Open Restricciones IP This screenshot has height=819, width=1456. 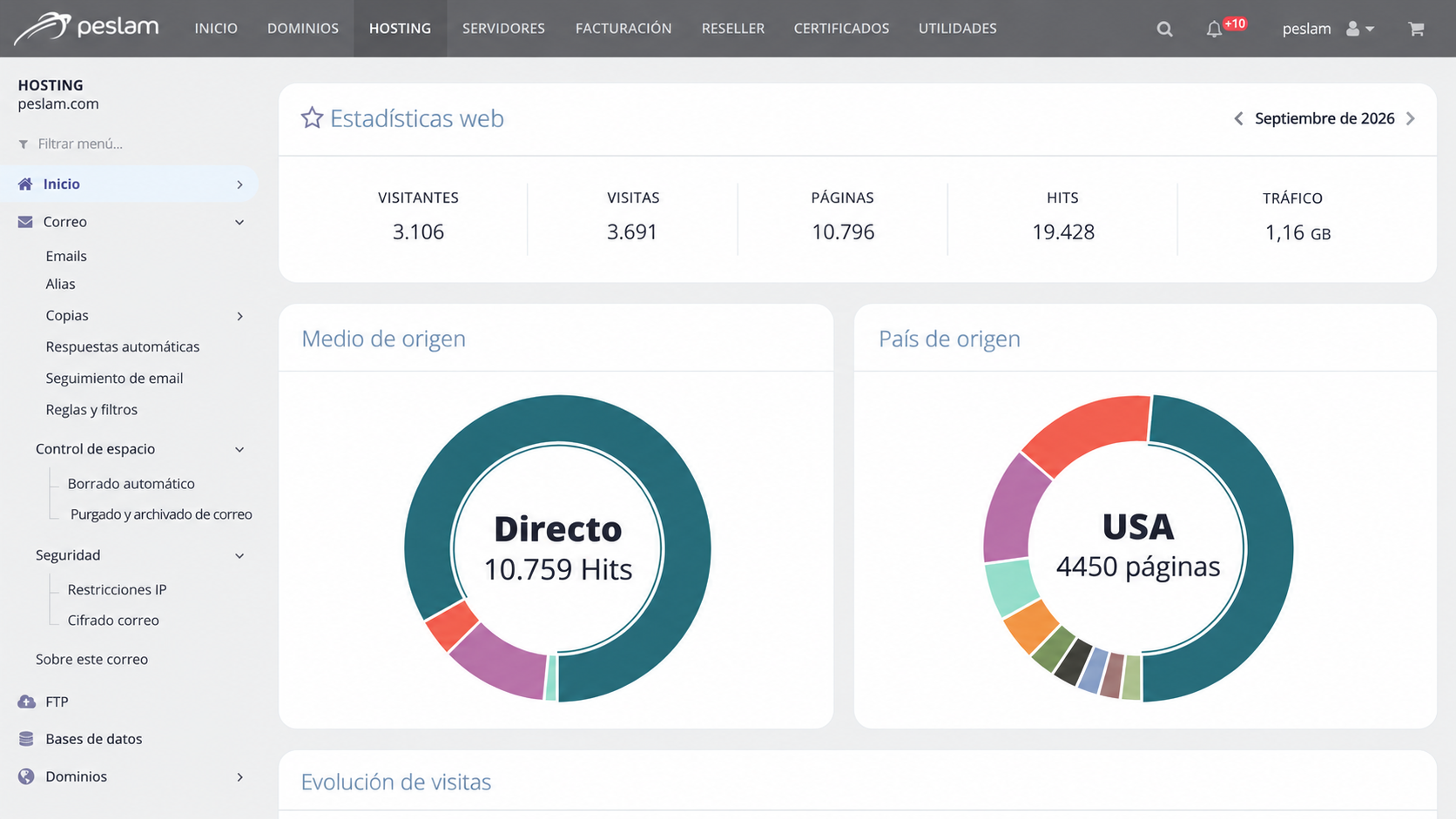[x=117, y=589]
